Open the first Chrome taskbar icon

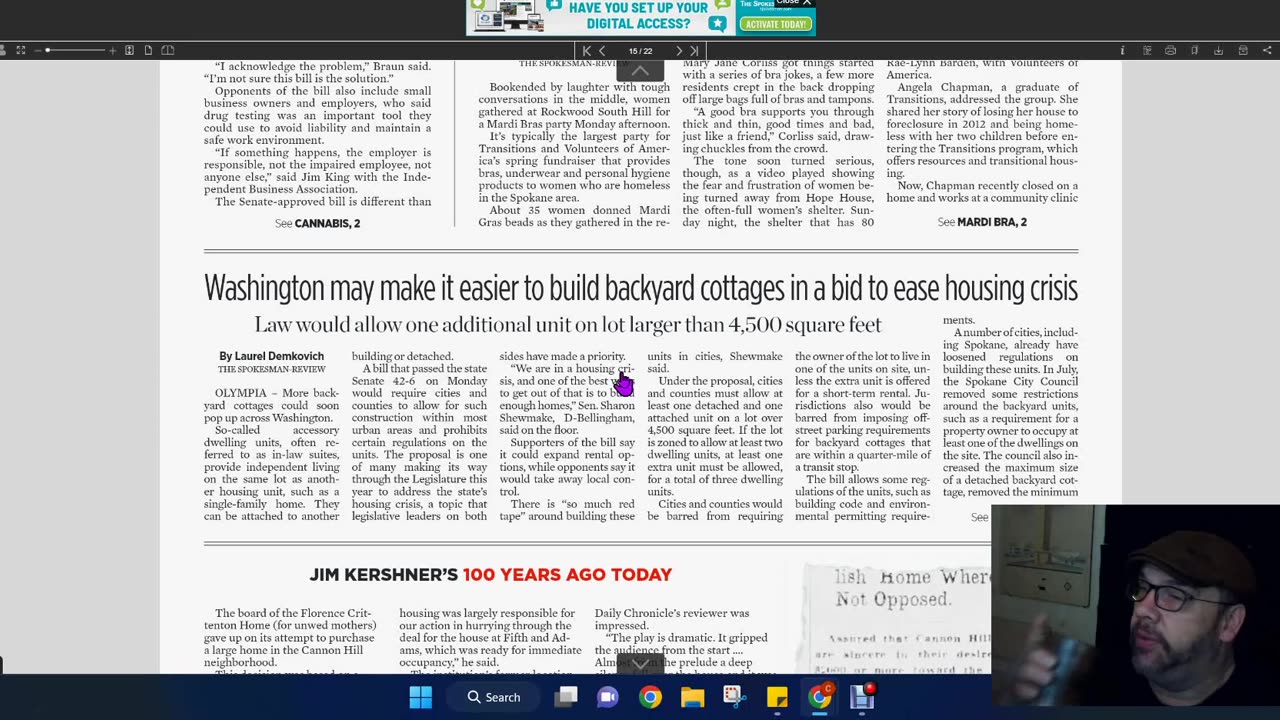(650, 697)
